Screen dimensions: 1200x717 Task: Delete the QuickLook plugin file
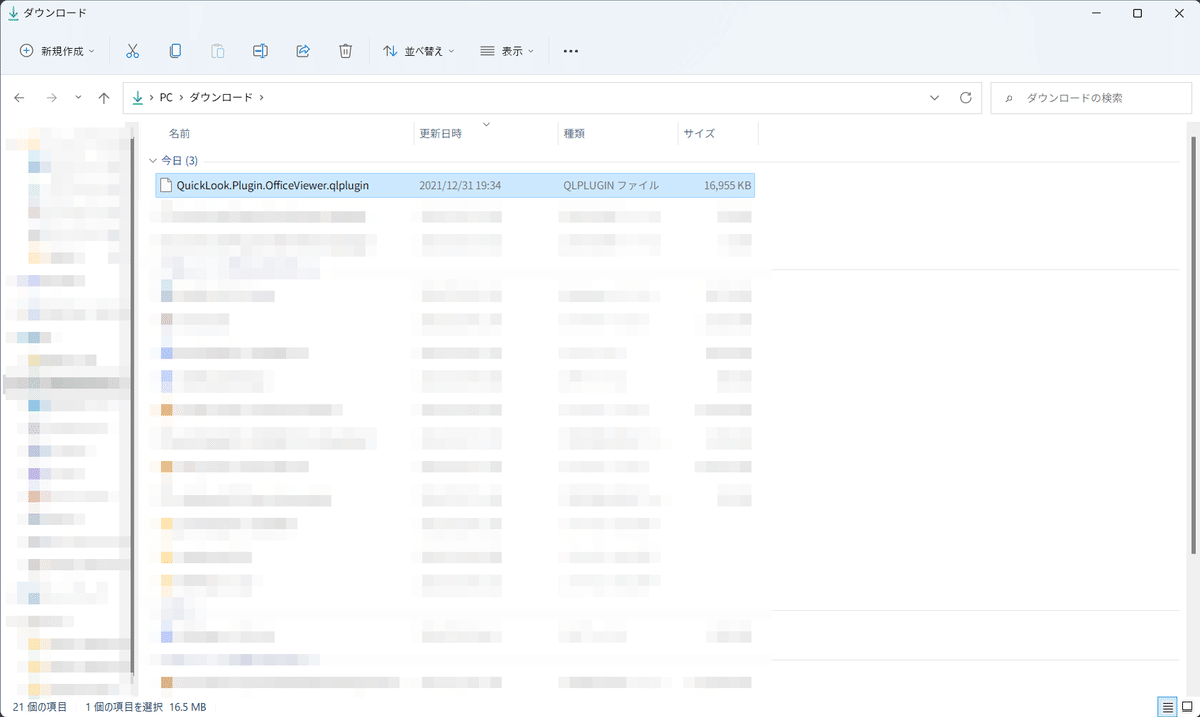coord(345,50)
